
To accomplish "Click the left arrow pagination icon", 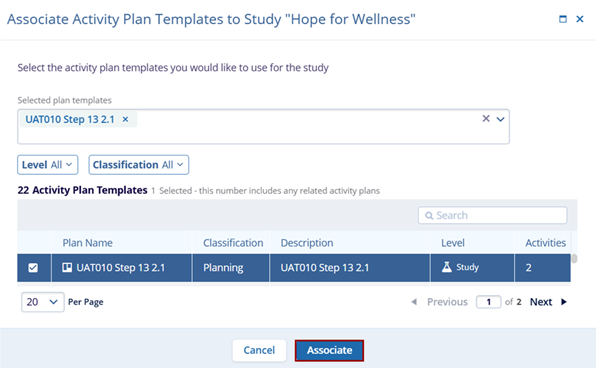I will pos(414,302).
